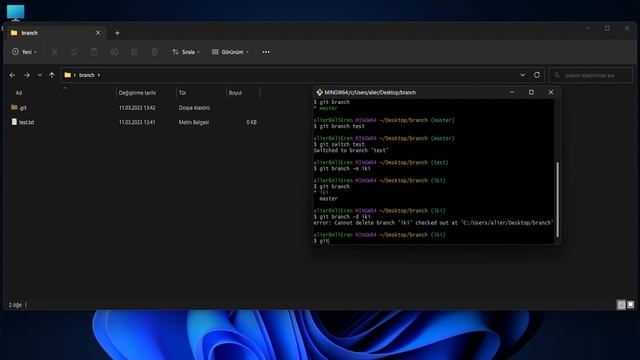The width and height of the screenshot is (640, 360).
Task: Click '$ git branch -d iki' command line
Action: tap(342, 217)
